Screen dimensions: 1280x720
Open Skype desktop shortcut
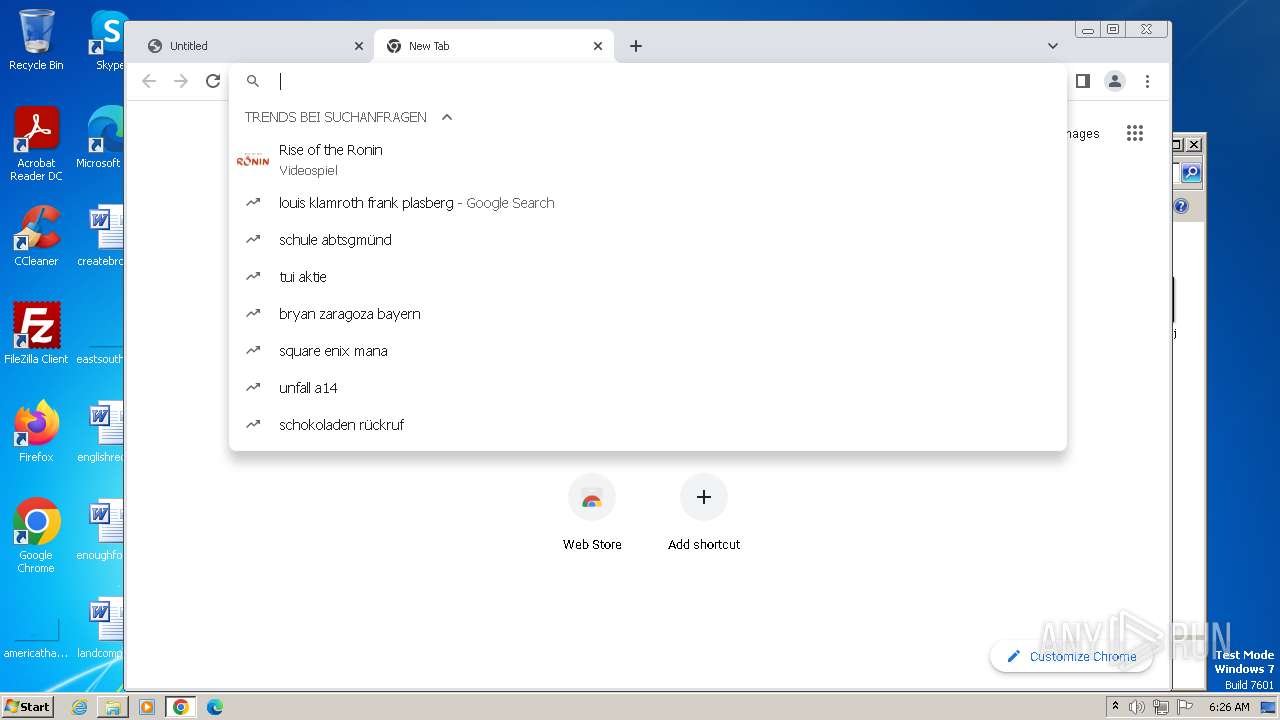click(108, 40)
